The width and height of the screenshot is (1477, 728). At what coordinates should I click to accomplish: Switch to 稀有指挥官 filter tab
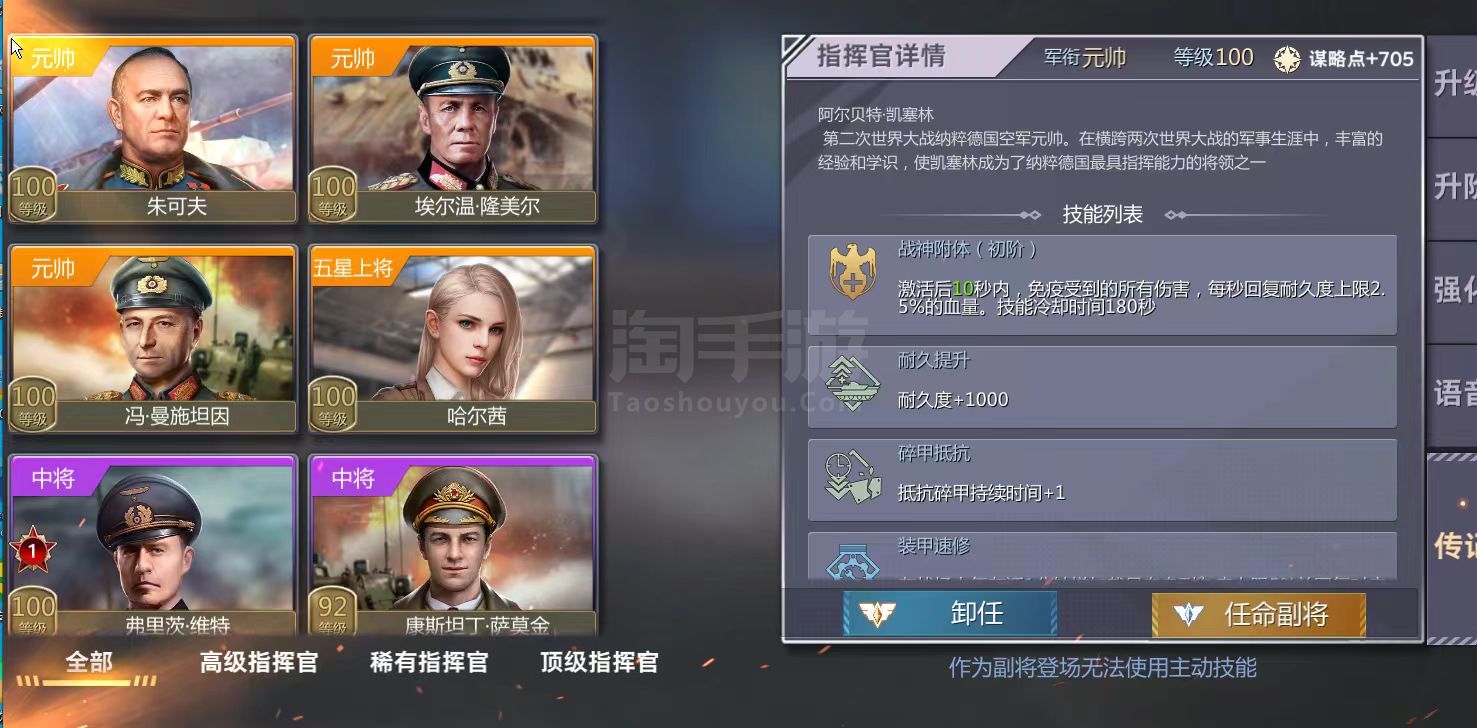[429, 662]
